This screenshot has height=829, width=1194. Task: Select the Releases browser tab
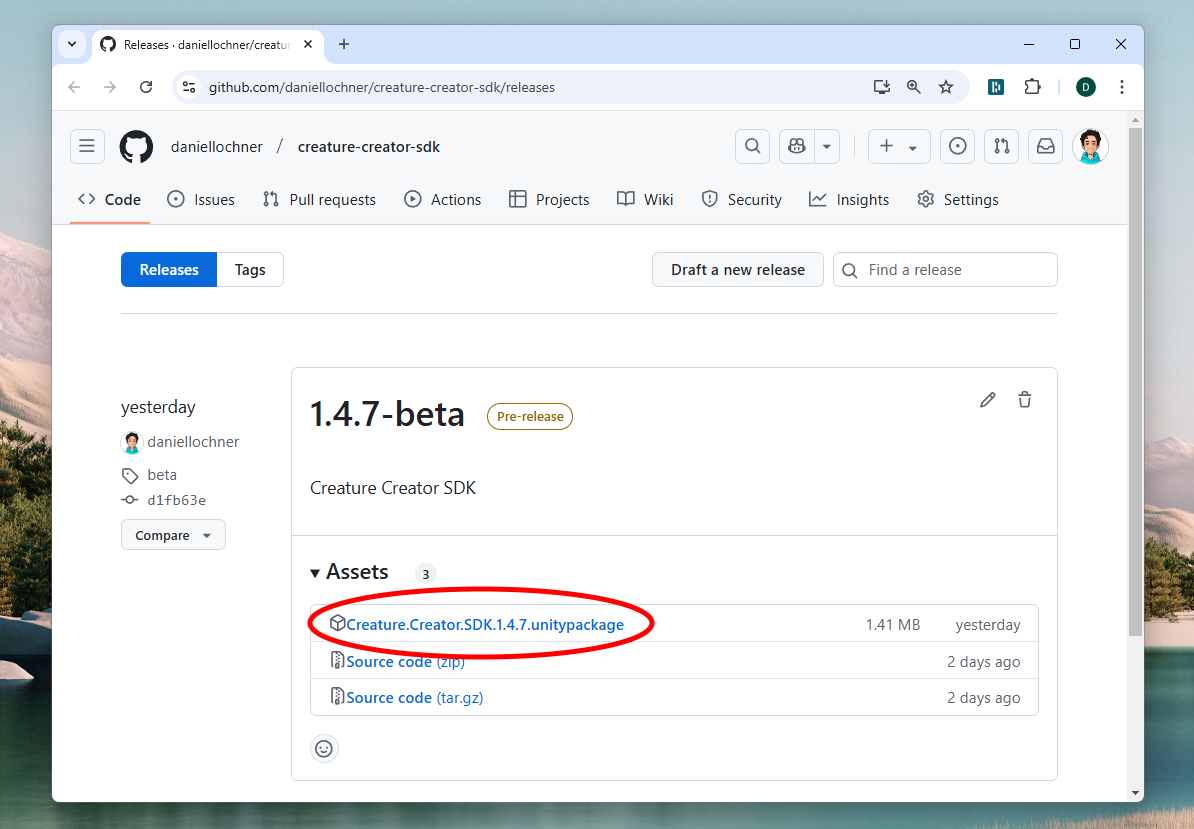click(207, 45)
